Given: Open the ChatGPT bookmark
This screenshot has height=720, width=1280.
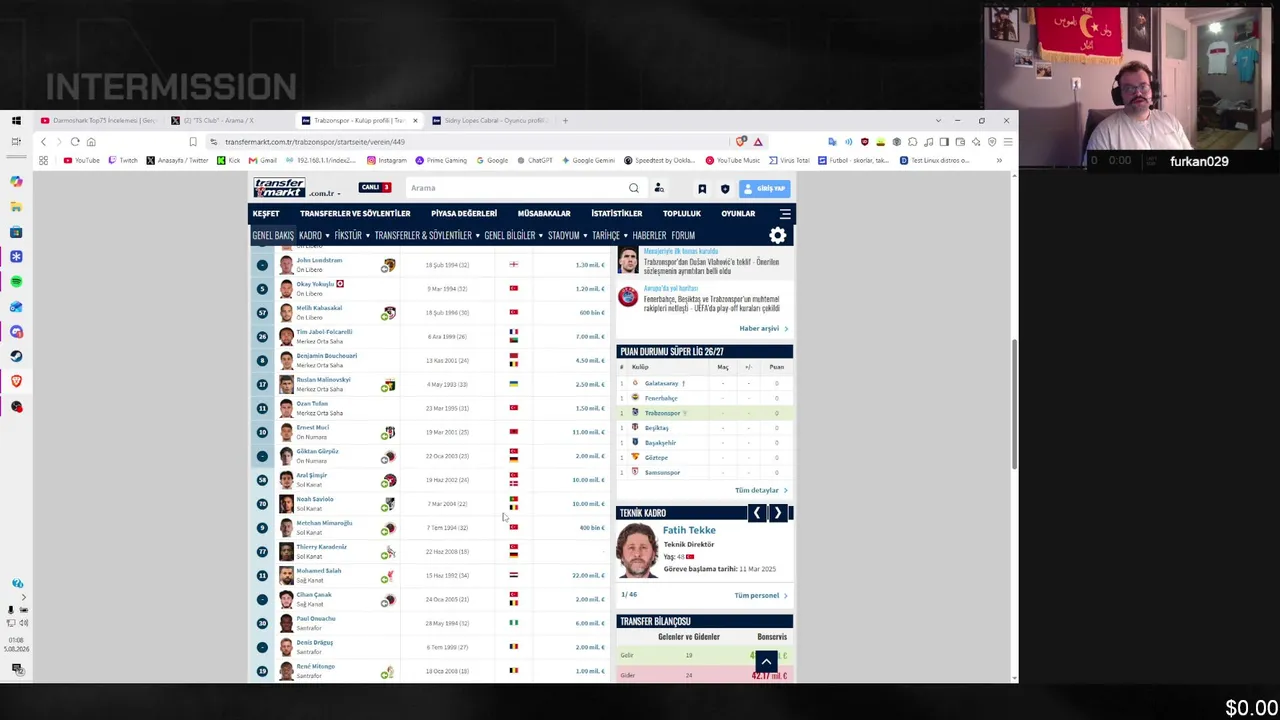Looking at the screenshot, I should [x=534, y=160].
